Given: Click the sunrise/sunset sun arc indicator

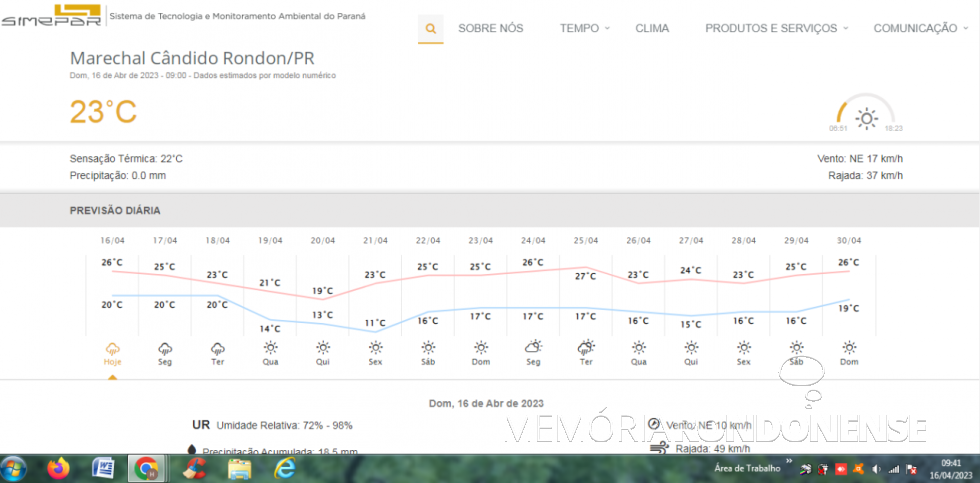Looking at the screenshot, I should point(866,117).
